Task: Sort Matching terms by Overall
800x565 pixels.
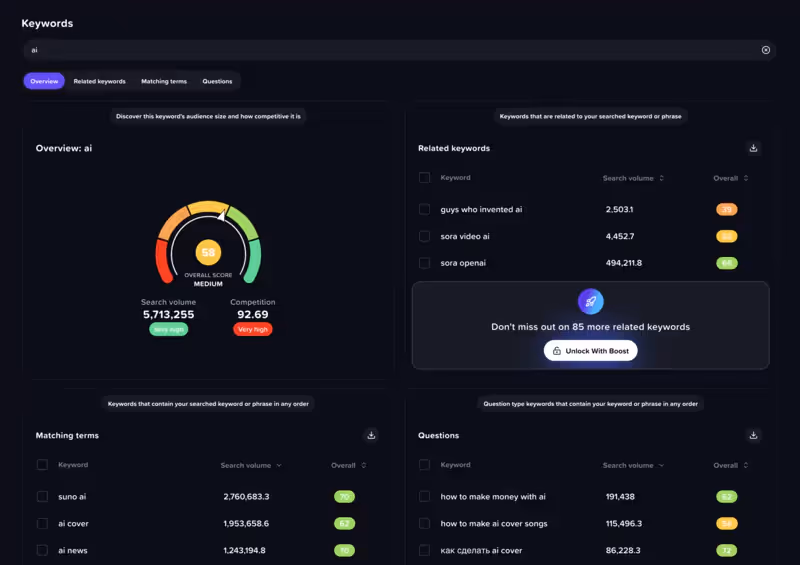Action: click(348, 465)
